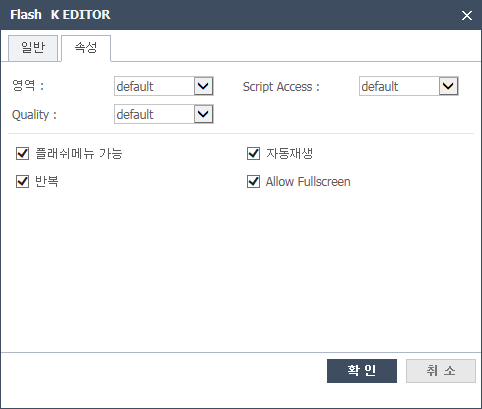Open the Script Access dropdown
The width and height of the screenshot is (482, 409).
(x=409, y=86)
